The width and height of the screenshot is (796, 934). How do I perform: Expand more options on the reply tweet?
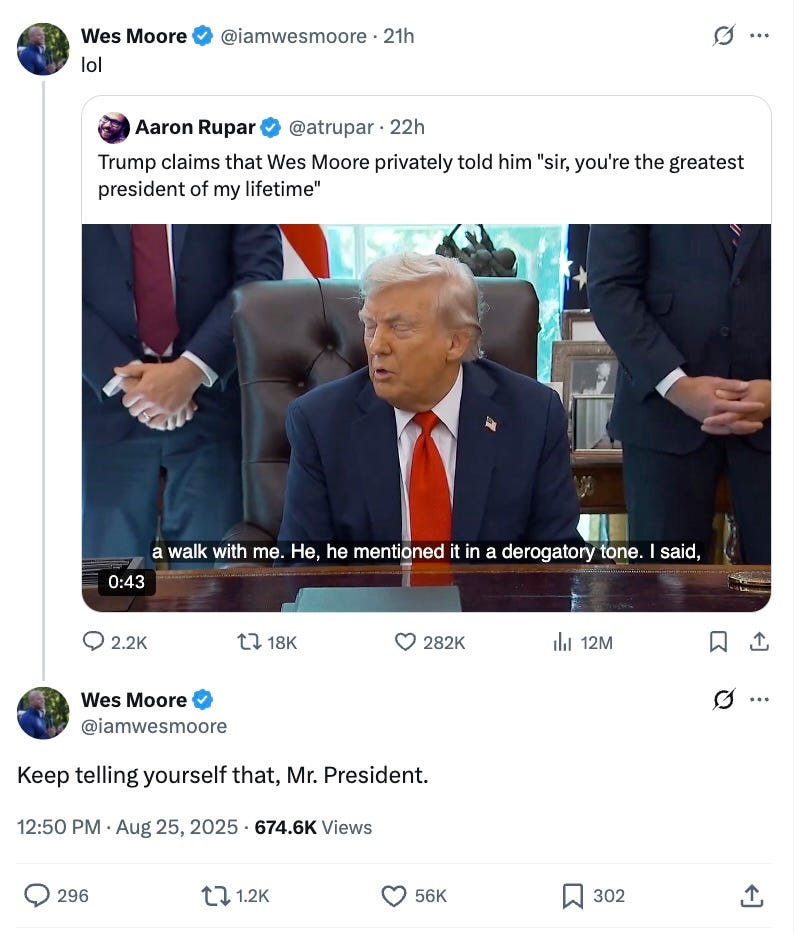tap(759, 699)
